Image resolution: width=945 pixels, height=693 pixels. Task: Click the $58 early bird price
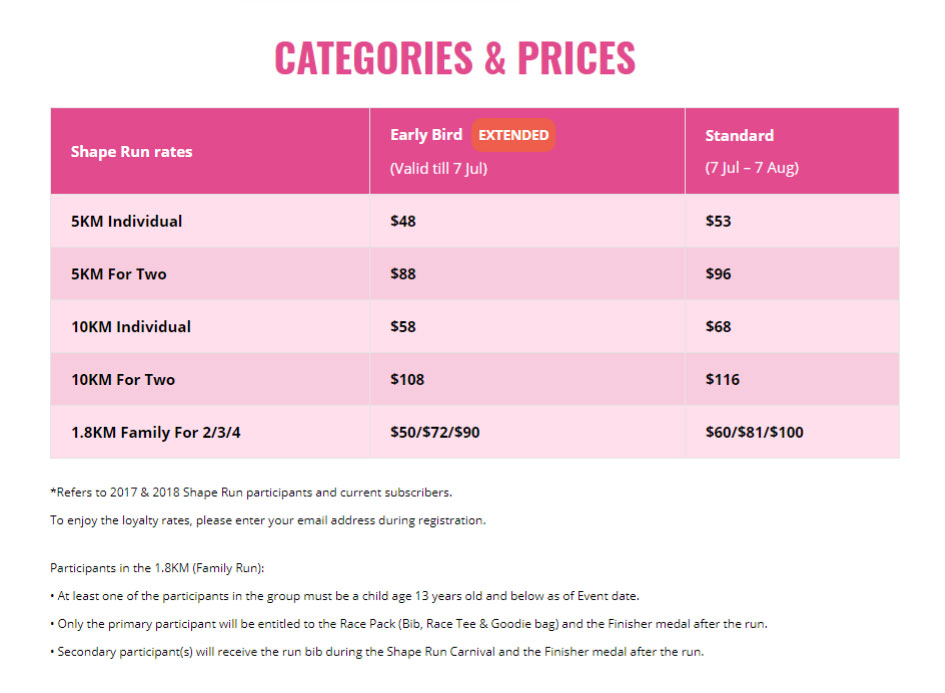tap(403, 327)
